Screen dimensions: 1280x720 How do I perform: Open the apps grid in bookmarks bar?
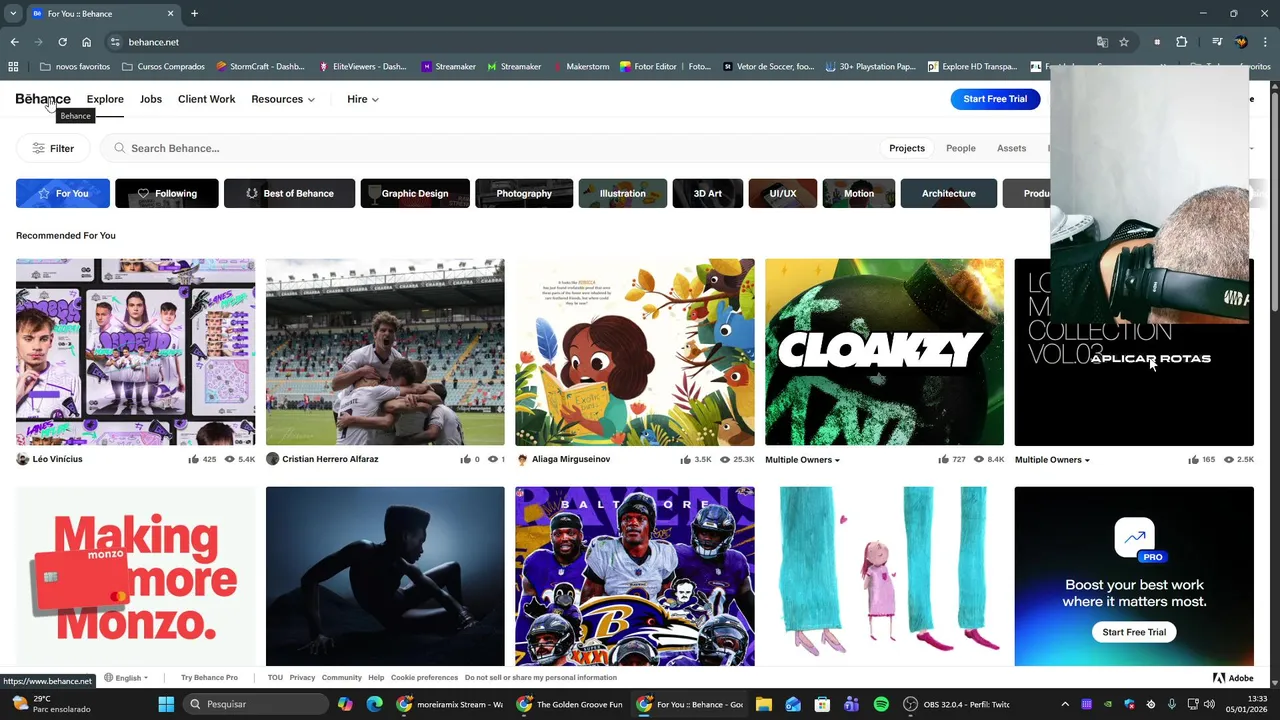point(13,67)
